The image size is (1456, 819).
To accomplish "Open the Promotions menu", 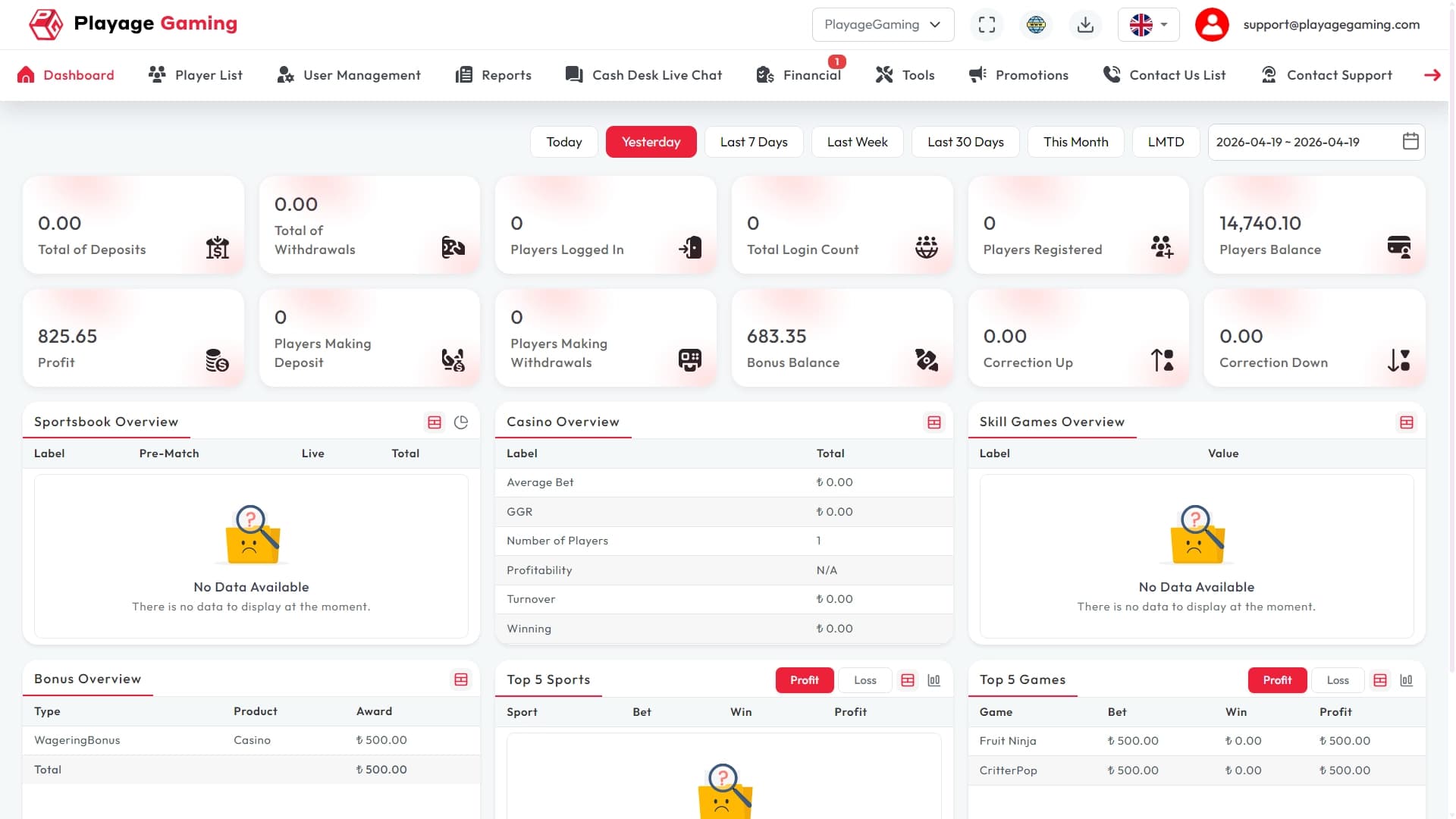I will click(1019, 75).
